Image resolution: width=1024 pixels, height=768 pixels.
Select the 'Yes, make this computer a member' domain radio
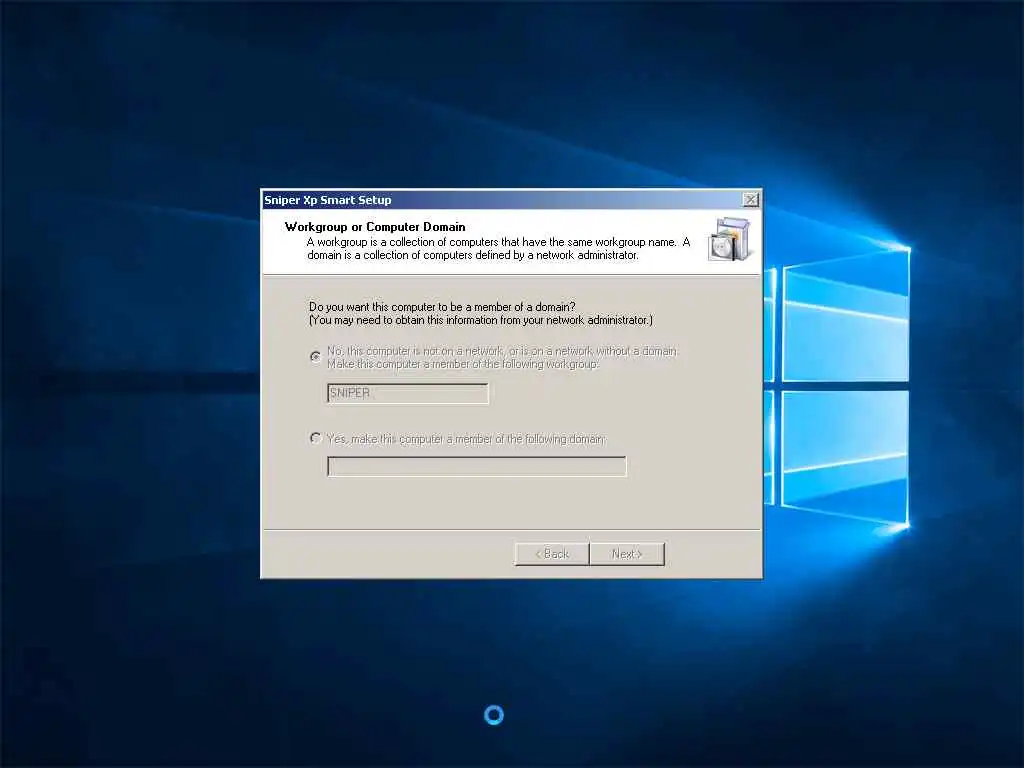point(315,438)
